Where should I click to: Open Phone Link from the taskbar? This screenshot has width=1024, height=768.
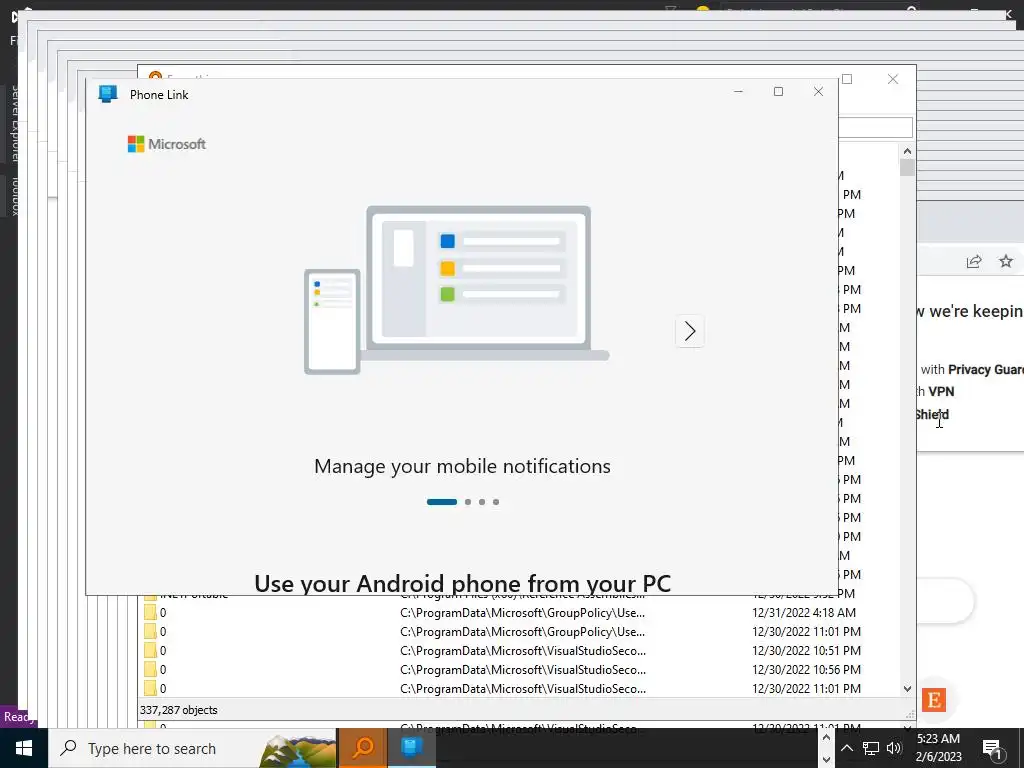coord(411,748)
